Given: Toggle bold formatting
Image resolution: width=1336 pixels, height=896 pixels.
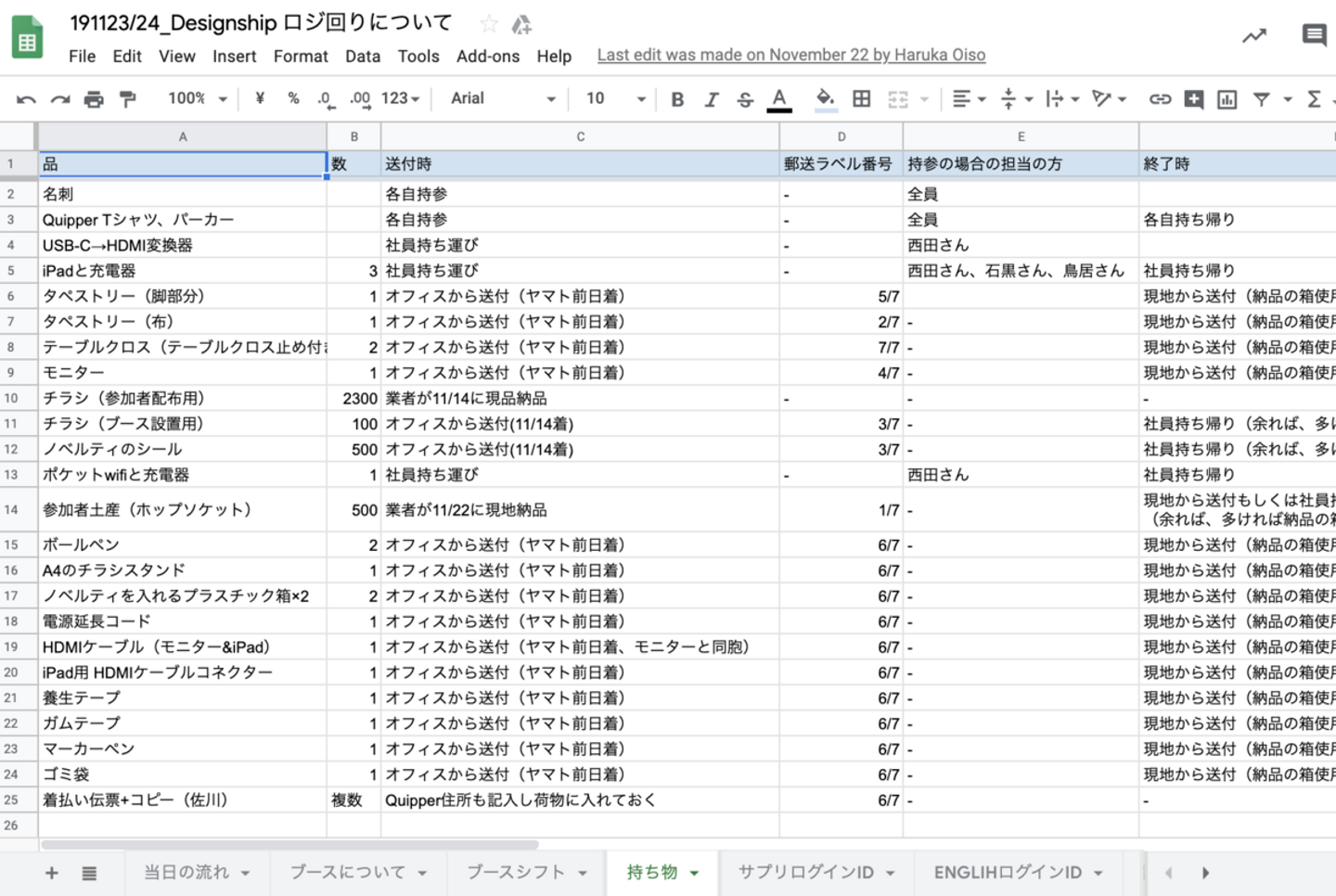Looking at the screenshot, I should point(677,99).
